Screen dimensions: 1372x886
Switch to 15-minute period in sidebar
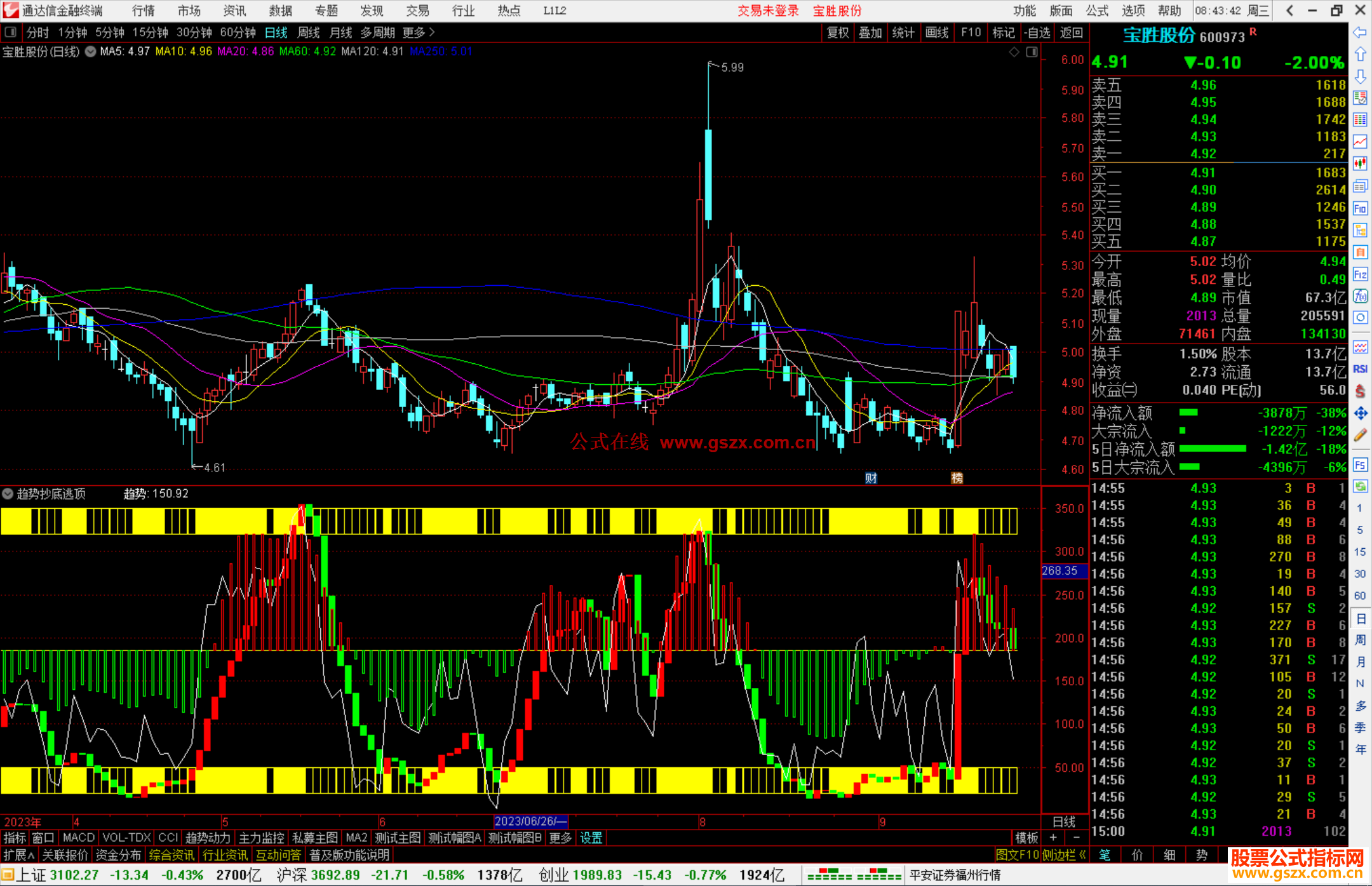[1360, 552]
